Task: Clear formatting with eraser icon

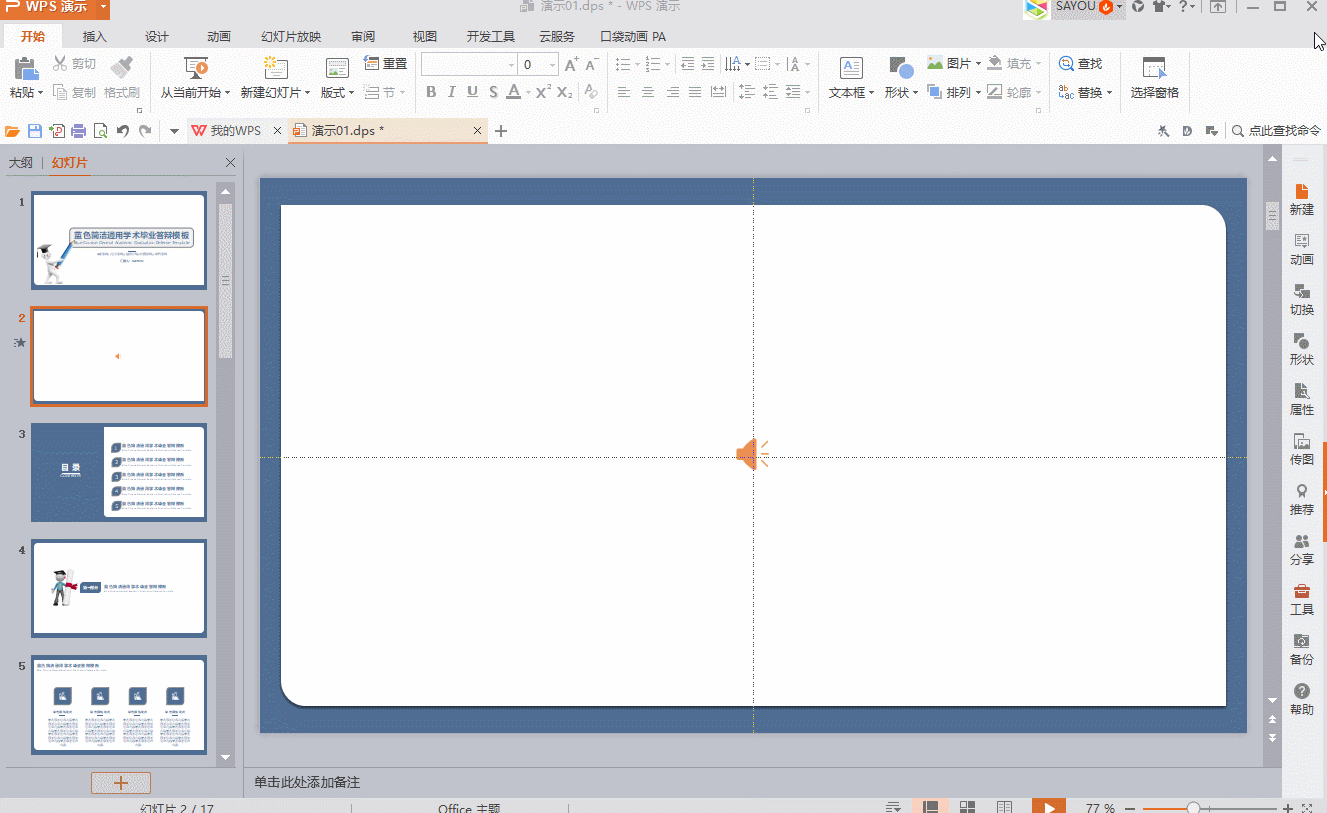Action: [x=591, y=92]
